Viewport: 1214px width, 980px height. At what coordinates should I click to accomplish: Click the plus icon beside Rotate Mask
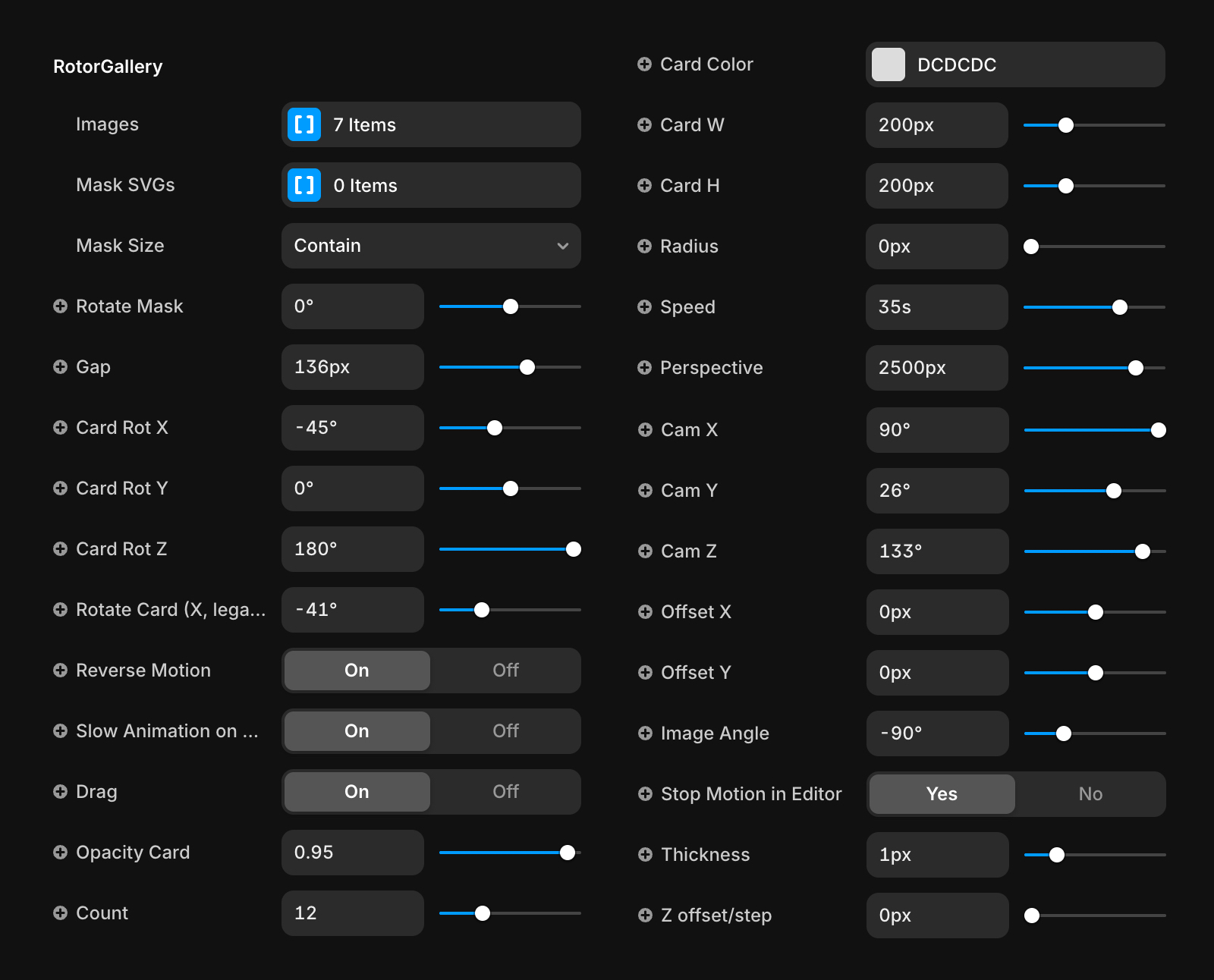(x=60, y=306)
